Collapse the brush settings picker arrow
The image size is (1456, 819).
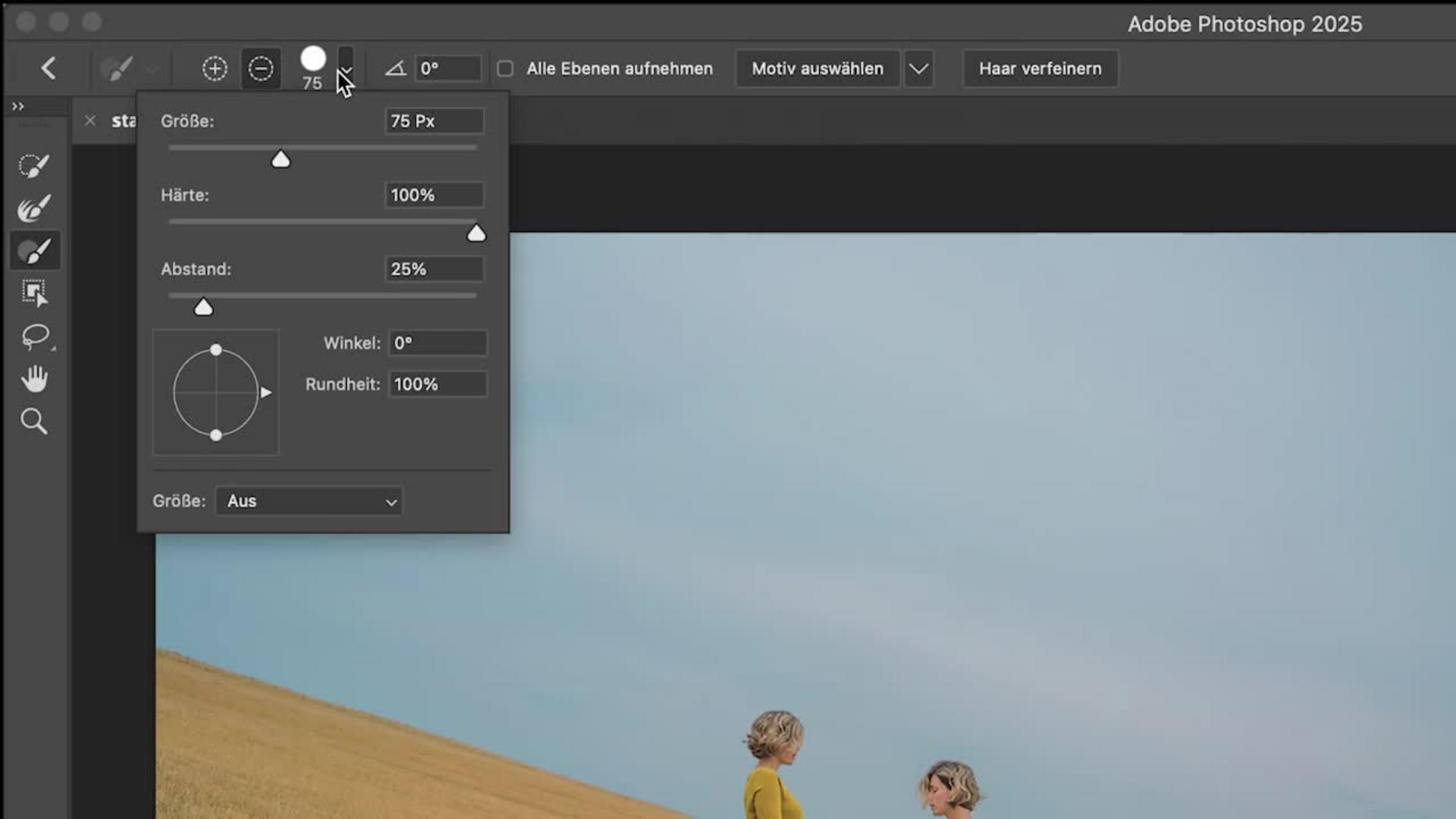click(x=345, y=68)
